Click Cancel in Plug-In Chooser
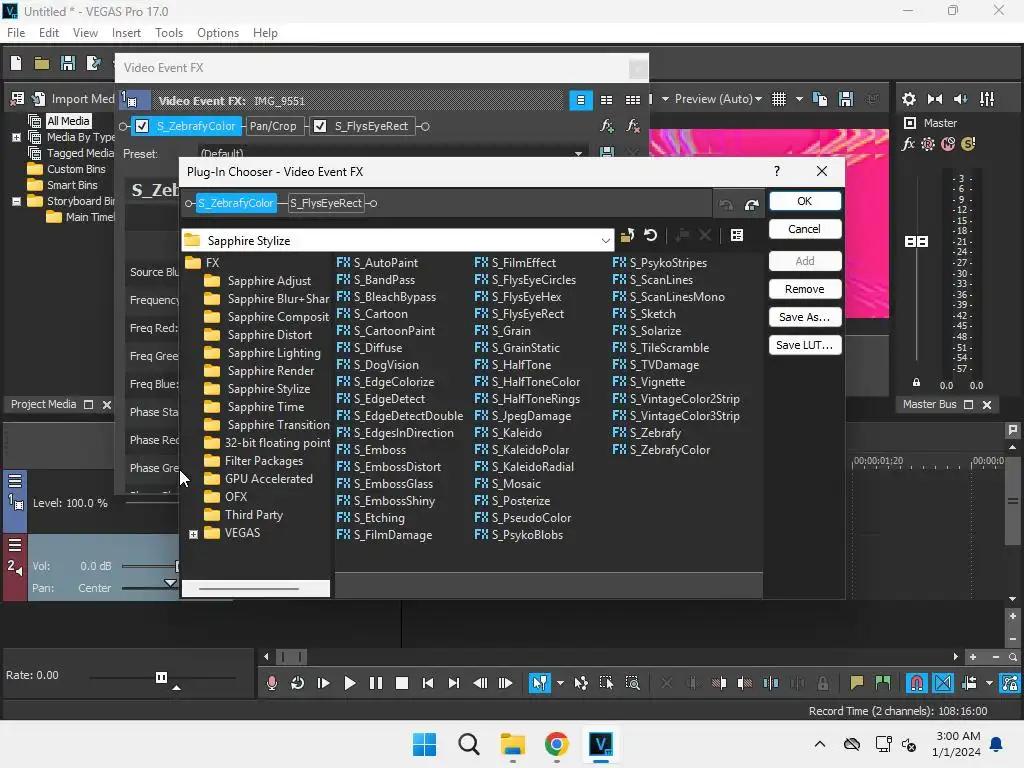The image size is (1024, 768). 805,229
